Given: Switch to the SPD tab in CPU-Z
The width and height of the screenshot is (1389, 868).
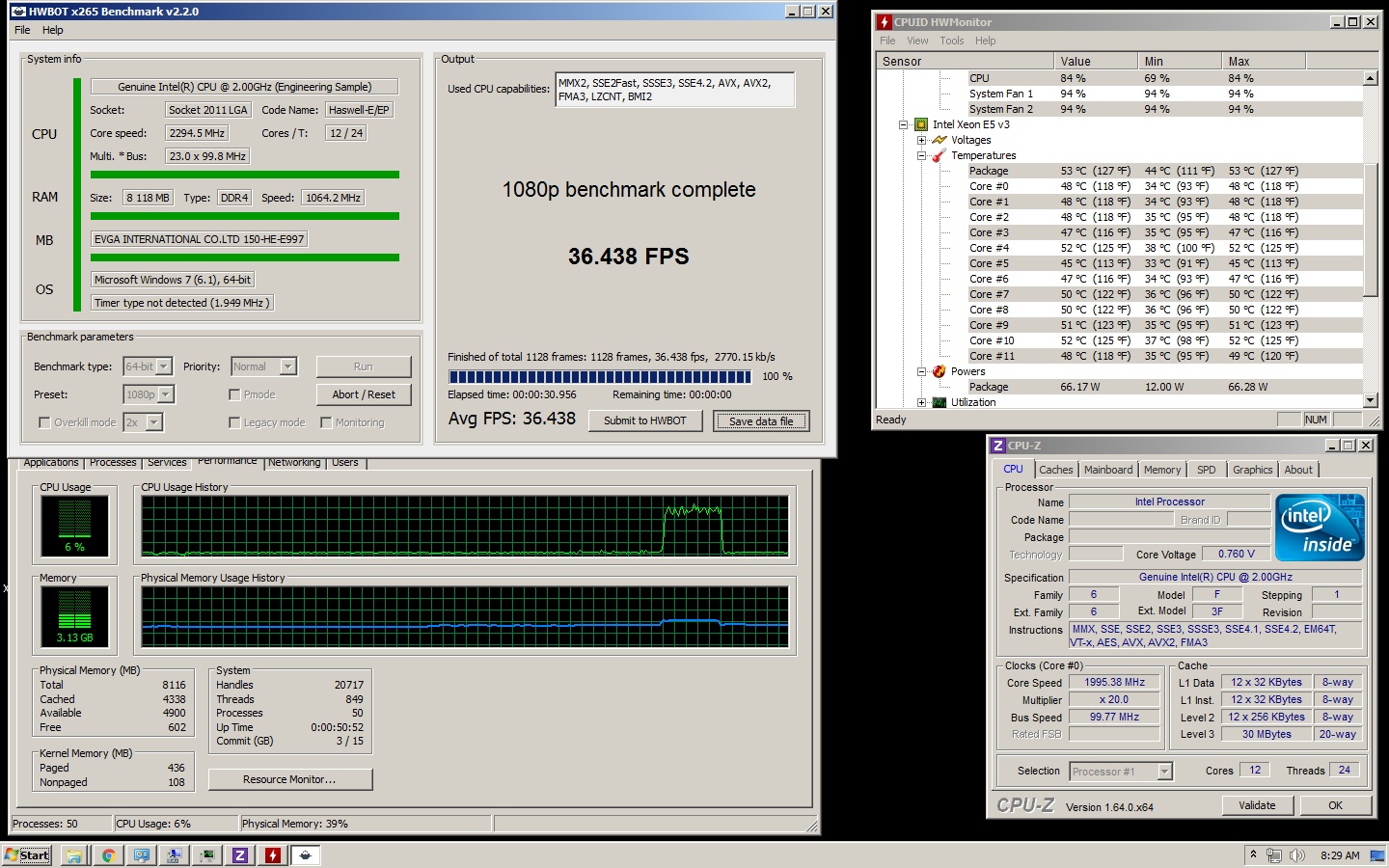Looking at the screenshot, I should [1206, 470].
